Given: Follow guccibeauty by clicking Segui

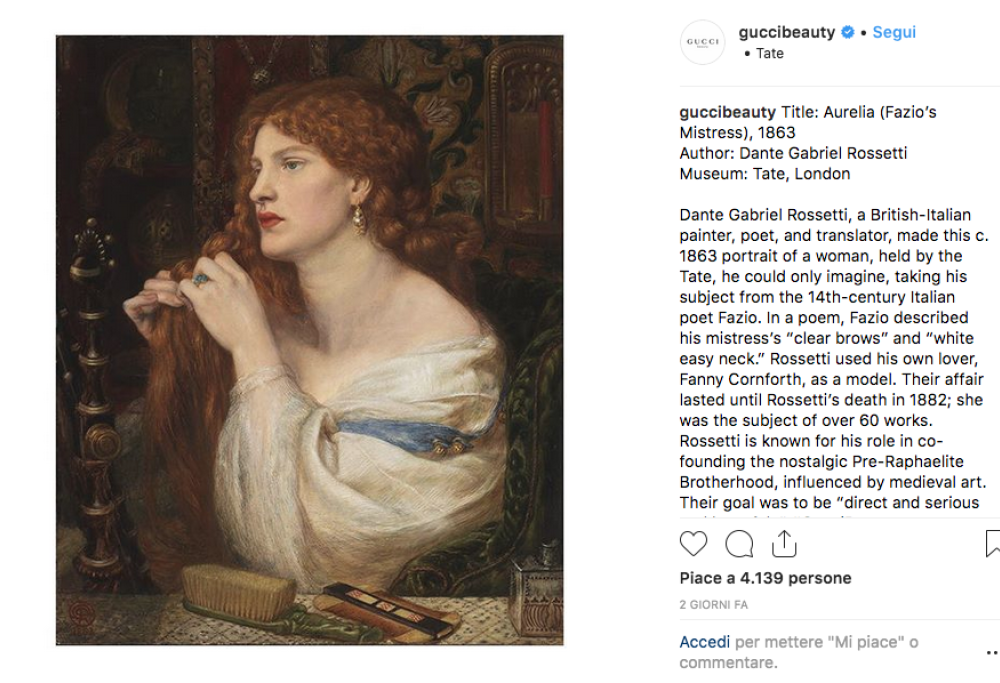Looking at the screenshot, I should tap(893, 32).
